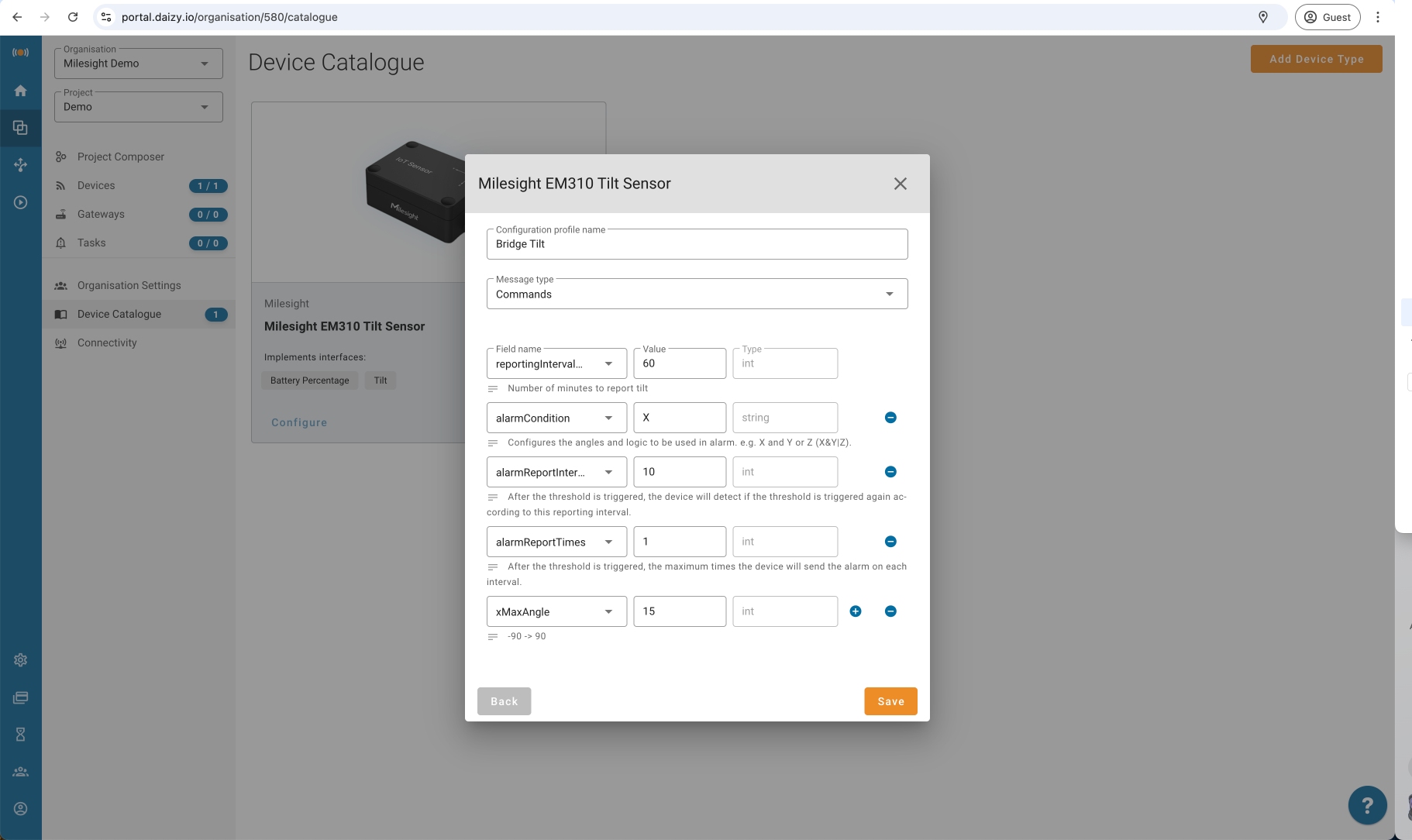Click the network nodes icon in the left rail
This screenshot has width=1412, height=840.
pos(21,165)
